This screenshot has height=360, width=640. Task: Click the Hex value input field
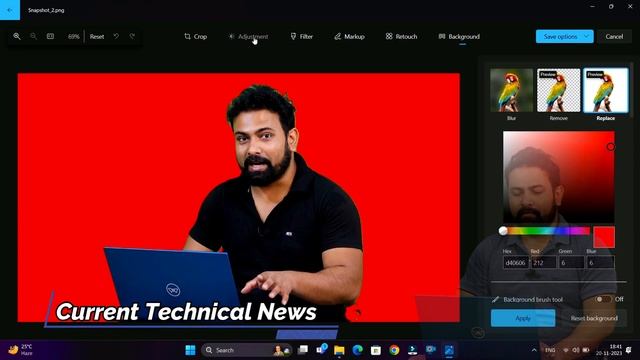[x=516, y=262]
